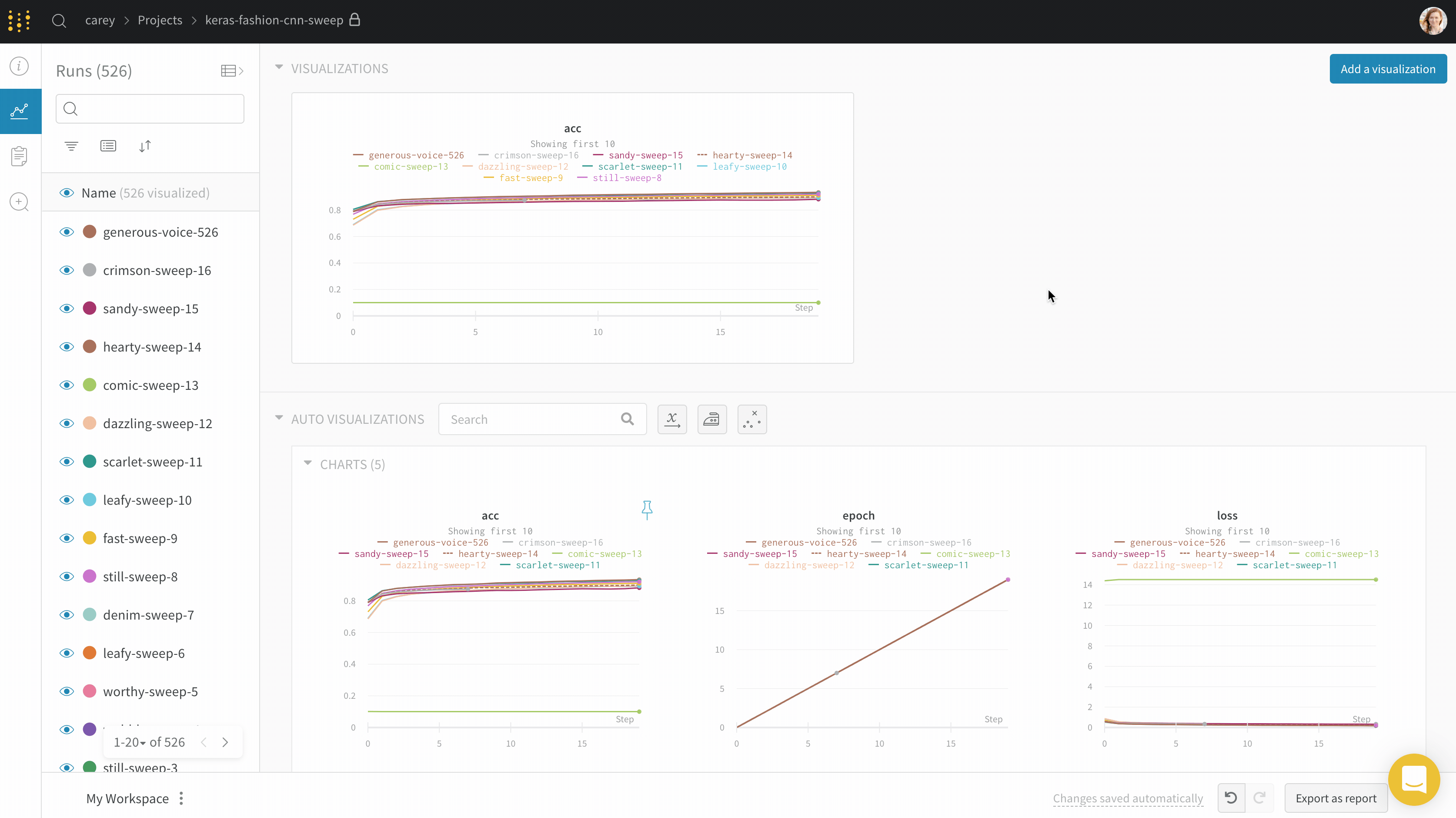Click Export as report

(1336, 798)
